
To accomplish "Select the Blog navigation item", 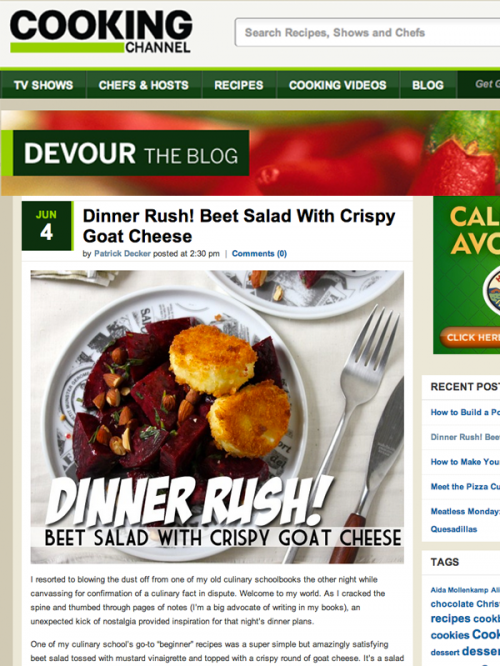I will pyautogui.click(x=428, y=85).
